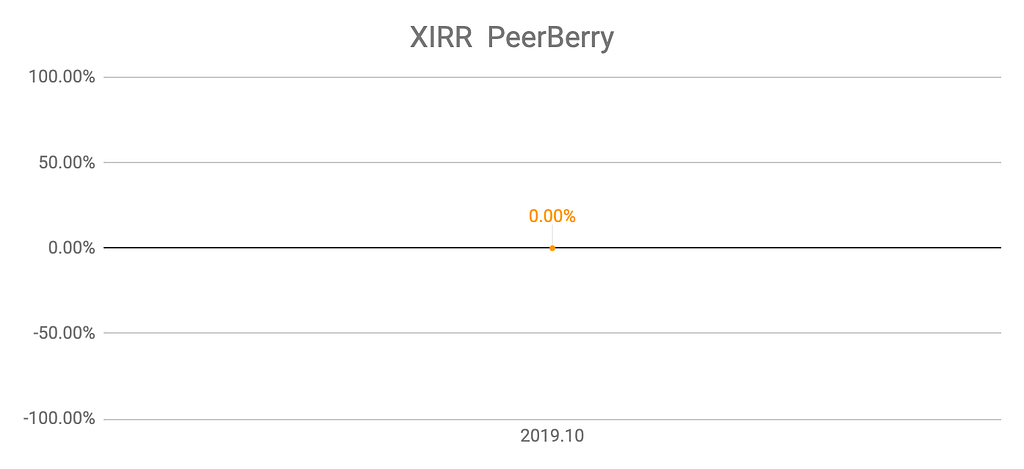The height and width of the screenshot is (469, 1024).
Task: Select the orange 0.00% data label
Action: tap(552, 216)
